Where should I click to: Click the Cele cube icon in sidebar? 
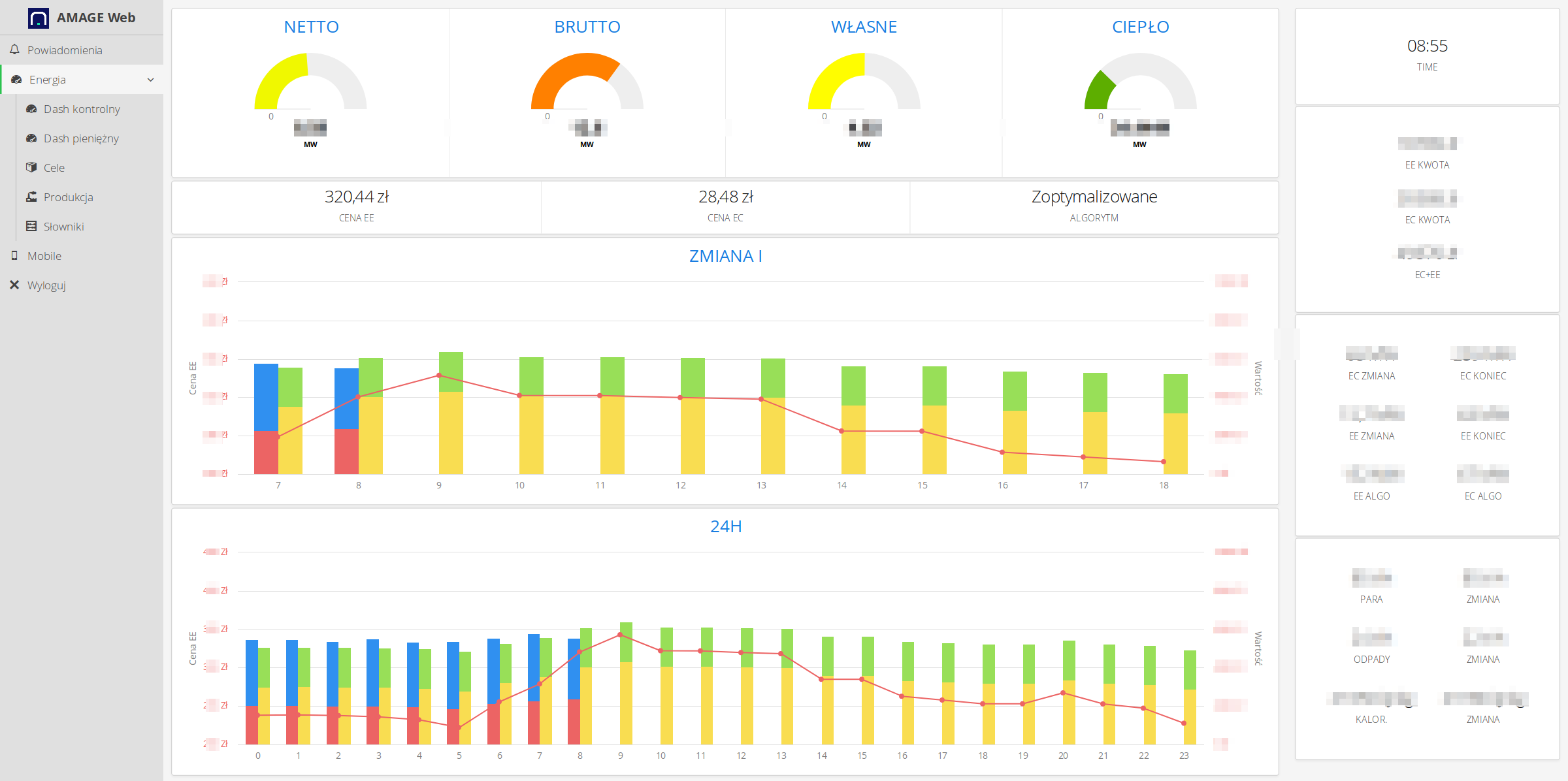click(31, 167)
